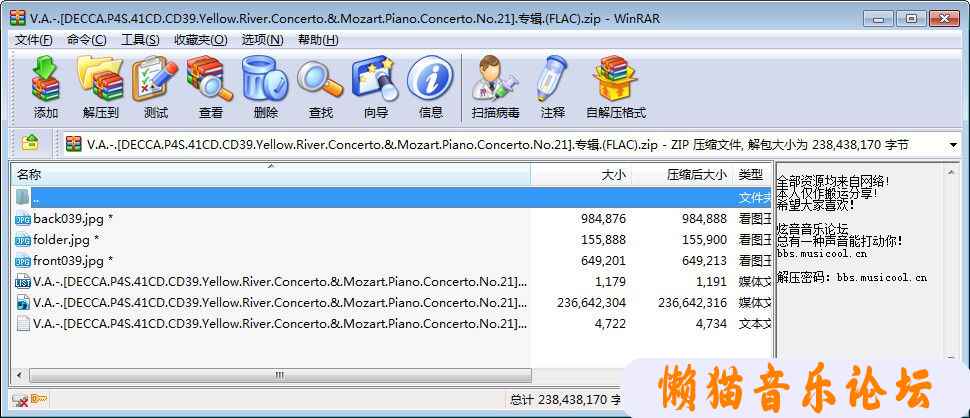Click comment pane scrollbar up arrow
970x418 pixels.
pyautogui.click(x=952, y=174)
